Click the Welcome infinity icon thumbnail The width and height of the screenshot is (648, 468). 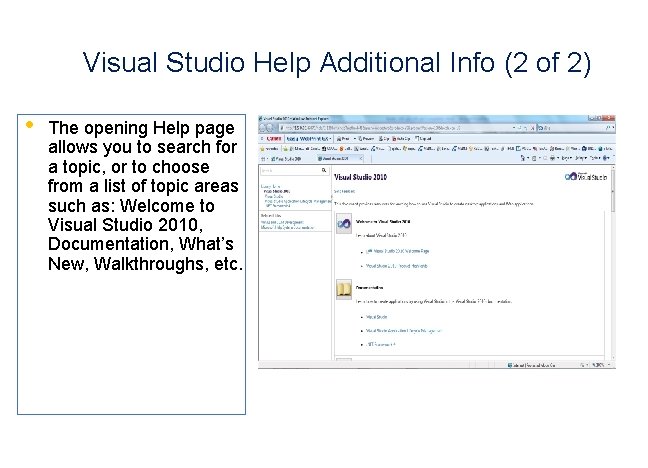tap(344, 224)
